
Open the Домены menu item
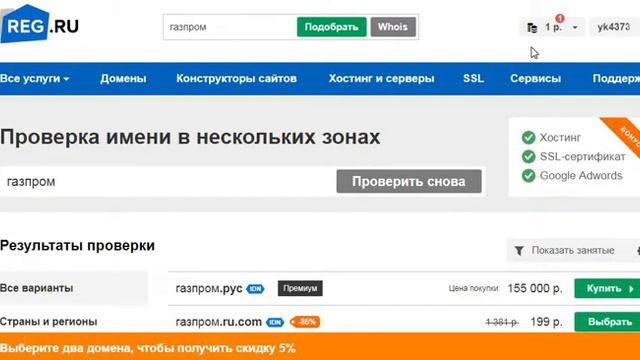click(123, 78)
